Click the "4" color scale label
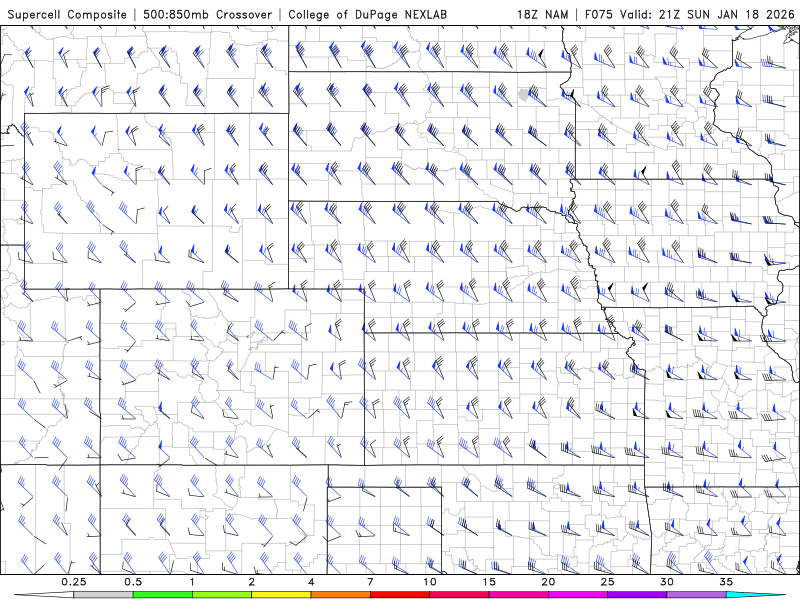The image size is (800, 600). [x=311, y=582]
